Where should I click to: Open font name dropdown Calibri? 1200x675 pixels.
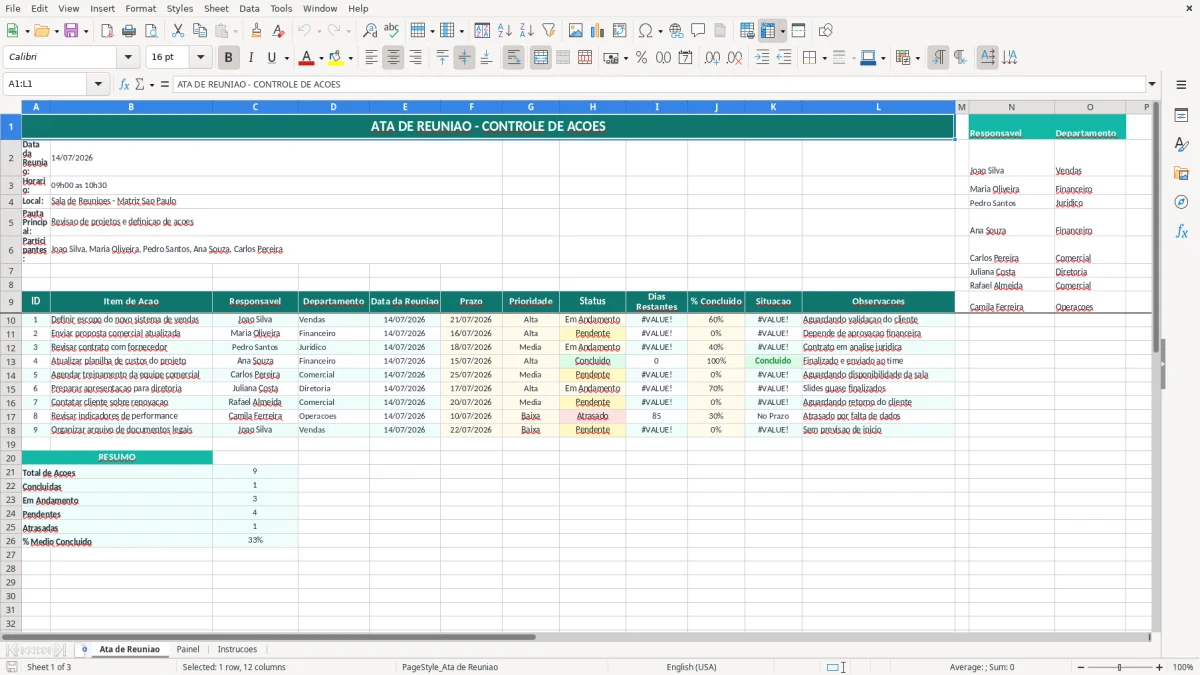[128, 58]
